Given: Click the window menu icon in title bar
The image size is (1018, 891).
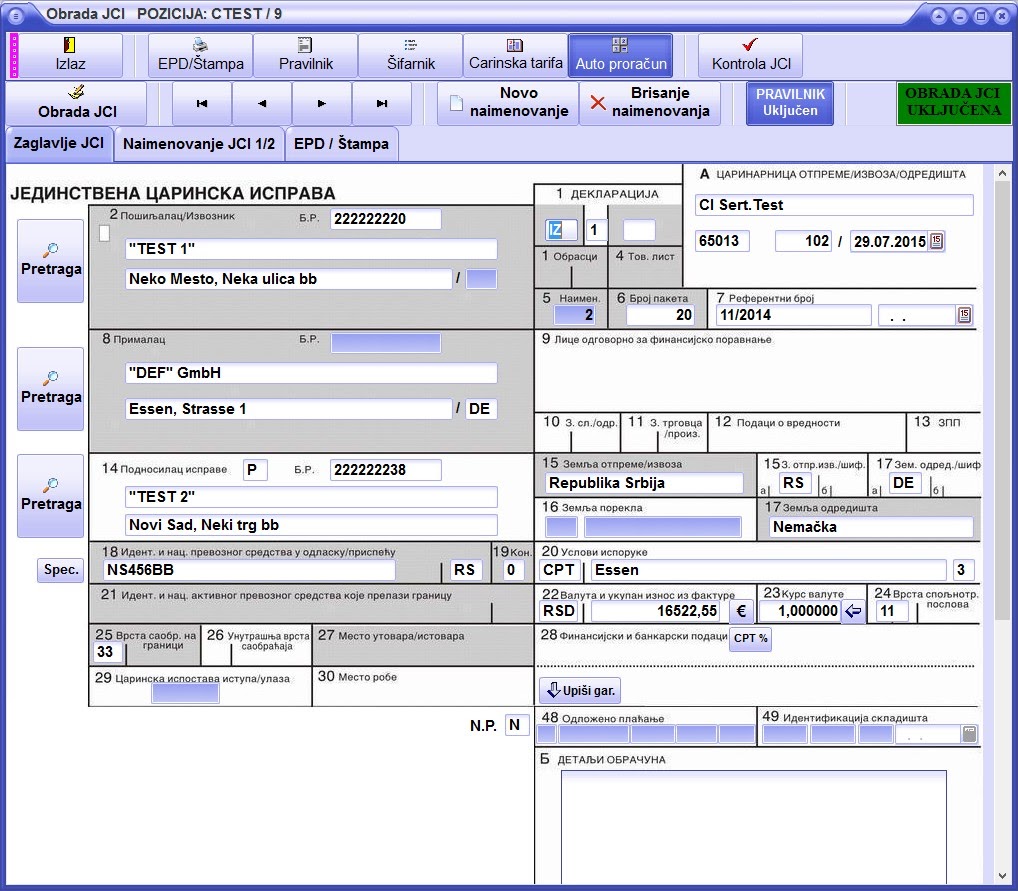Looking at the screenshot, I should point(16,16).
